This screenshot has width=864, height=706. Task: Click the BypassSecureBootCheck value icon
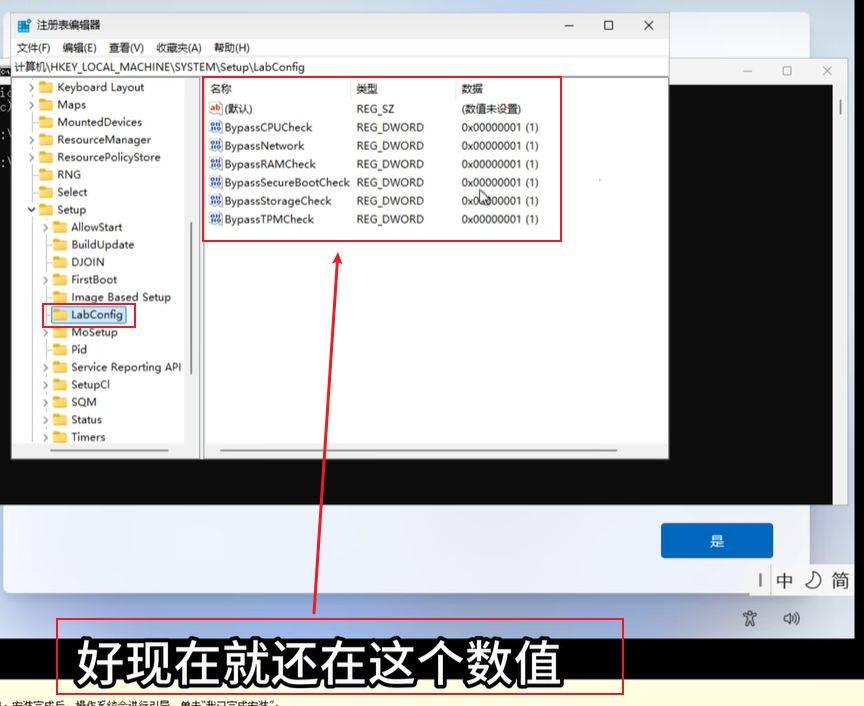[216, 183]
